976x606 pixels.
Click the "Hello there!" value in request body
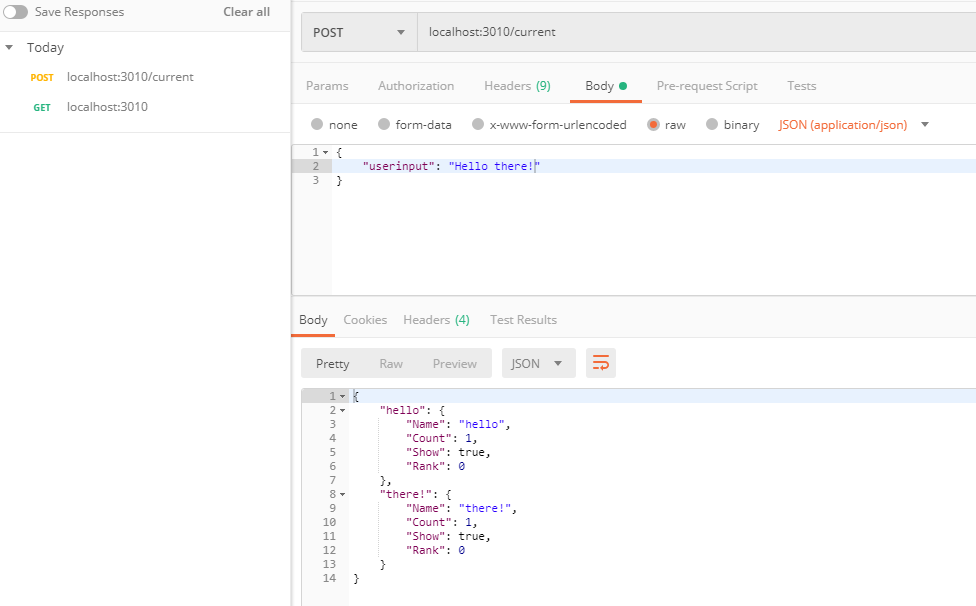494,166
